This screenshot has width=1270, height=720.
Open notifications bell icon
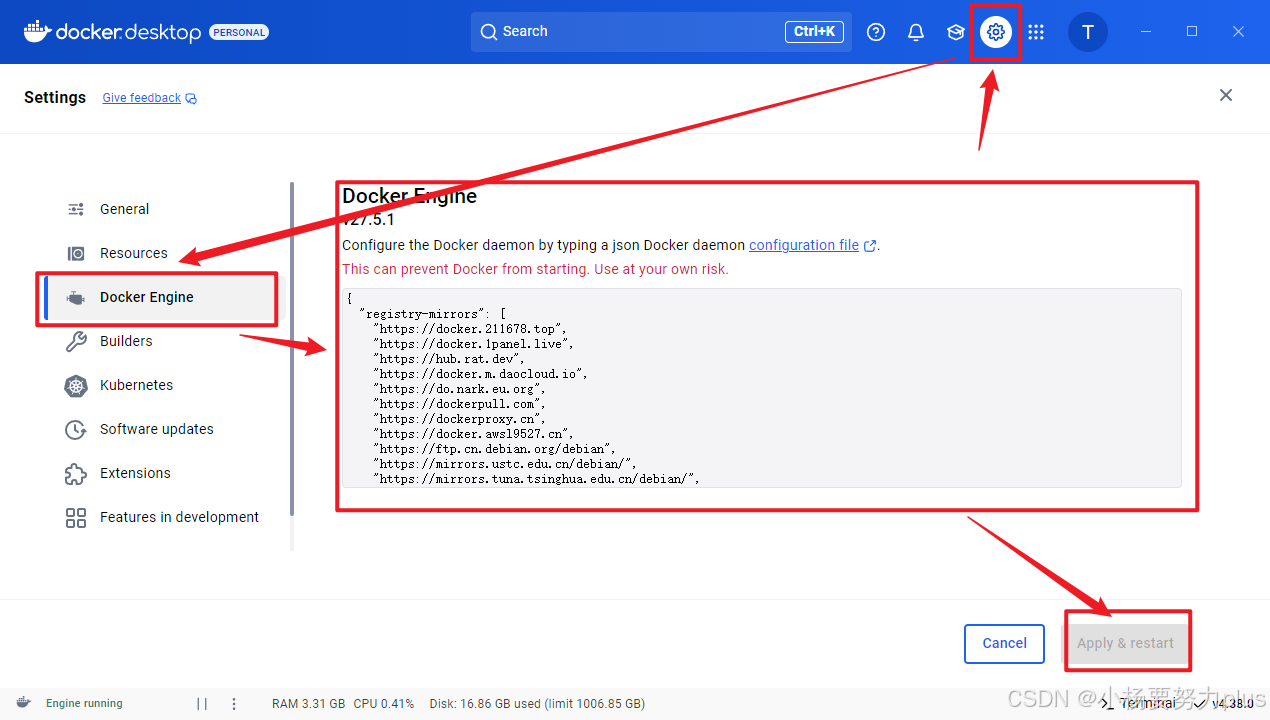[x=916, y=32]
